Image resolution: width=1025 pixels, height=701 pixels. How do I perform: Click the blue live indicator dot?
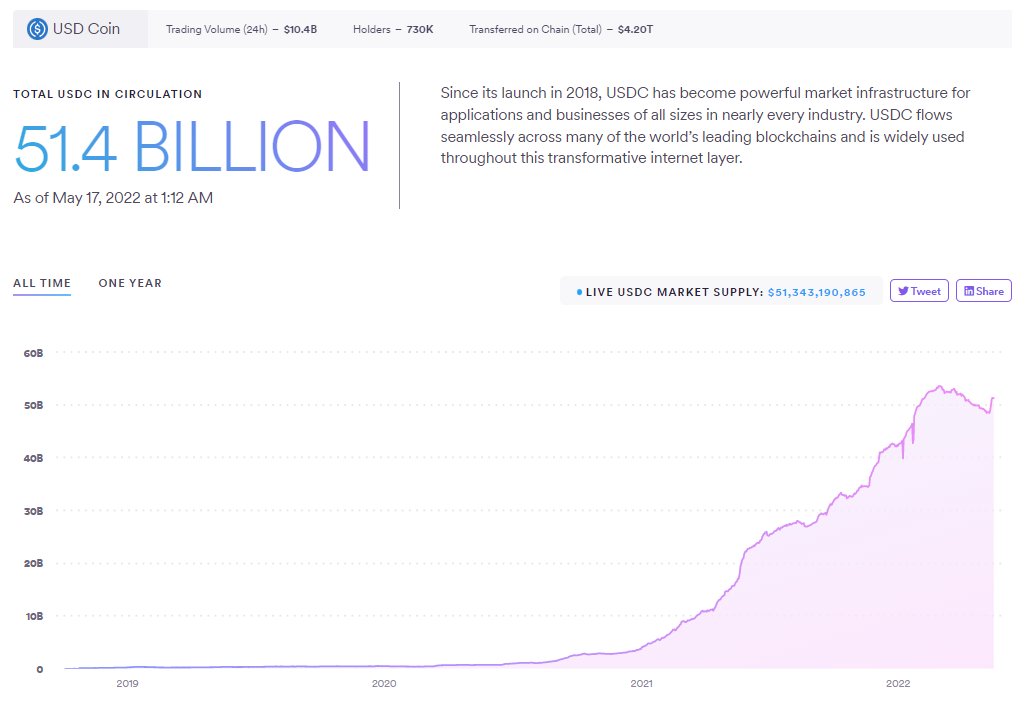[x=579, y=292]
